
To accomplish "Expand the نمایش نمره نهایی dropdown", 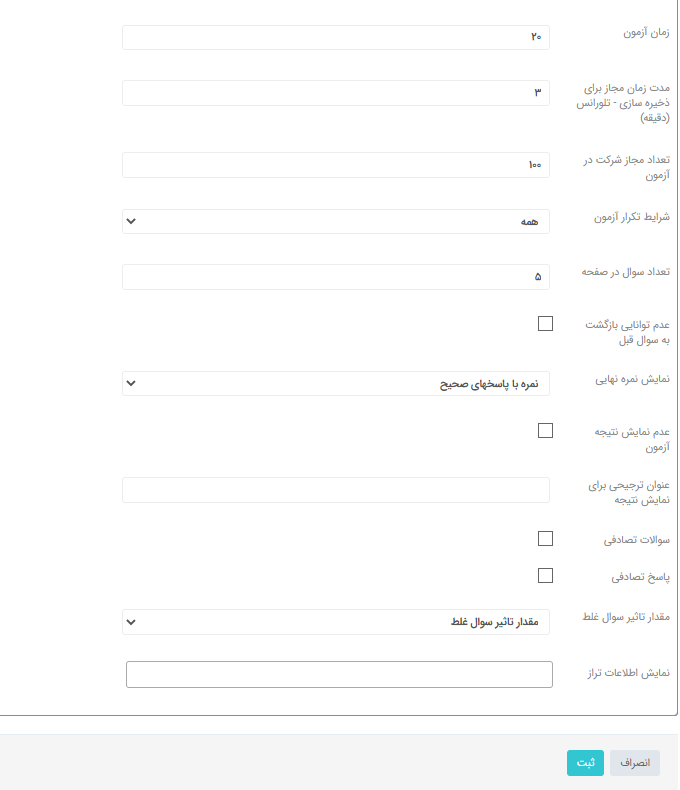I will point(335,383).
